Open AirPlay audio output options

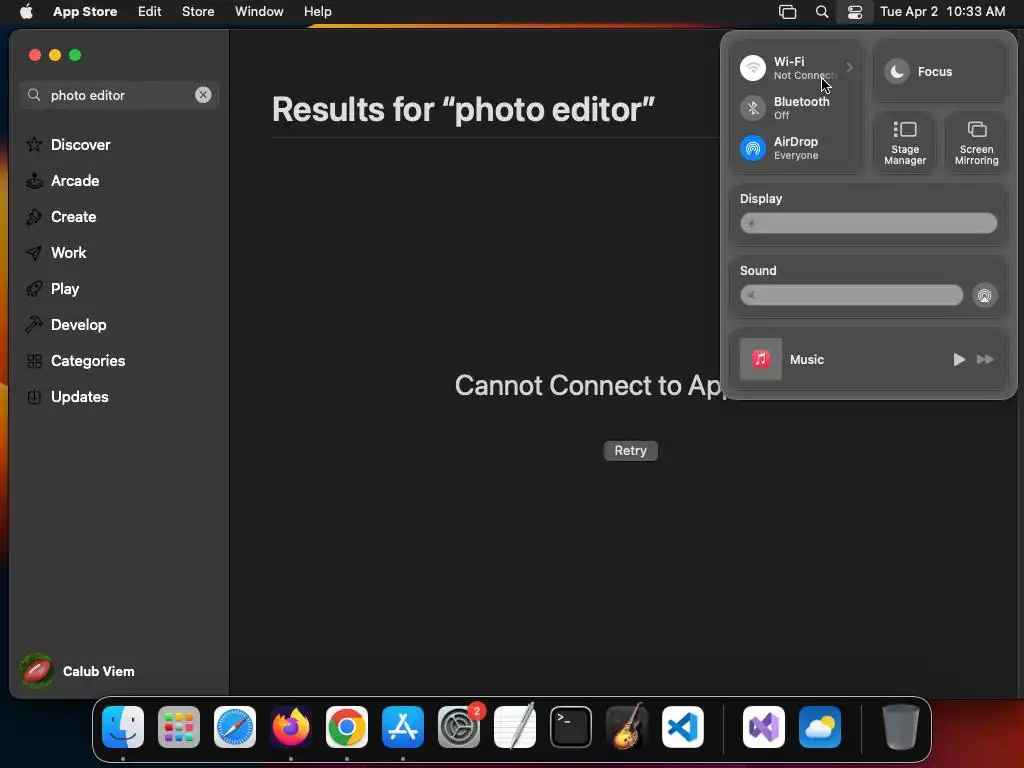pyautogui.click(x=984, y=295)
